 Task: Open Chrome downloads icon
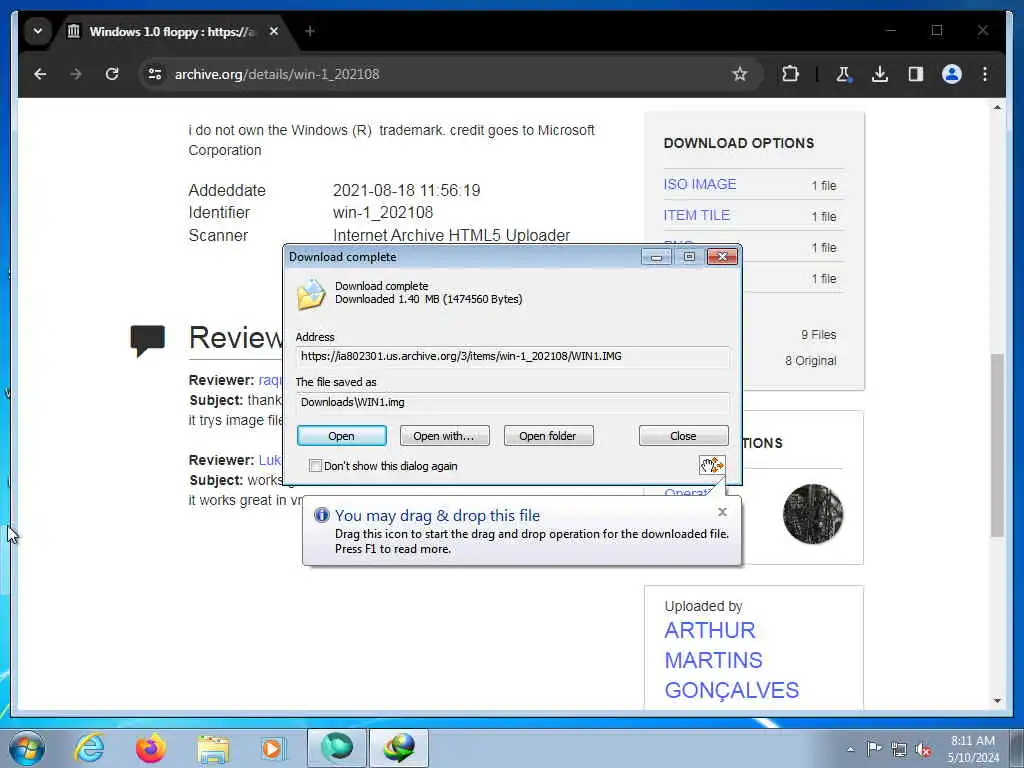[880, 74]
